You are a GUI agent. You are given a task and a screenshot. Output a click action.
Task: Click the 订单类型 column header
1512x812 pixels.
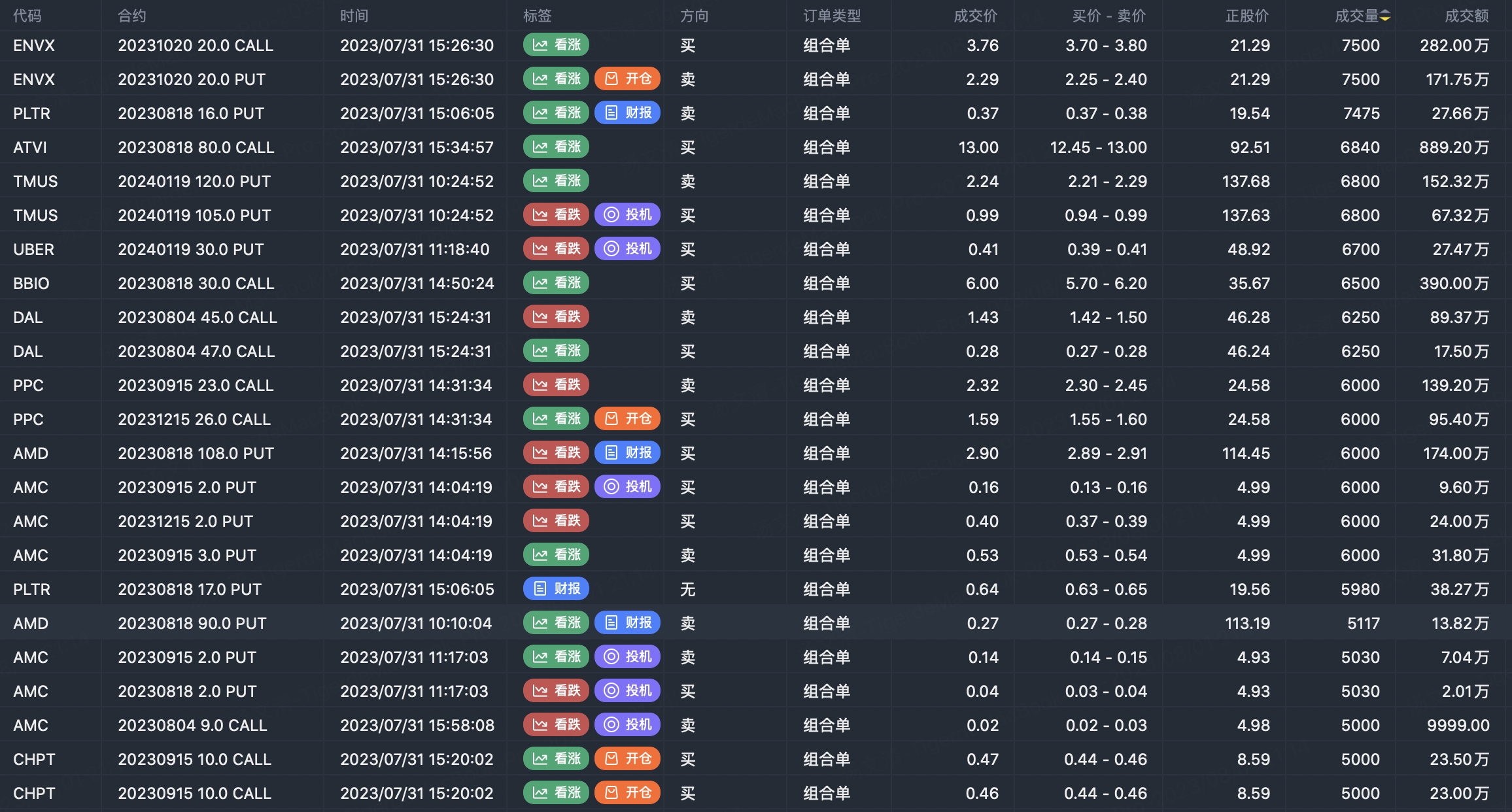point(832,16)
